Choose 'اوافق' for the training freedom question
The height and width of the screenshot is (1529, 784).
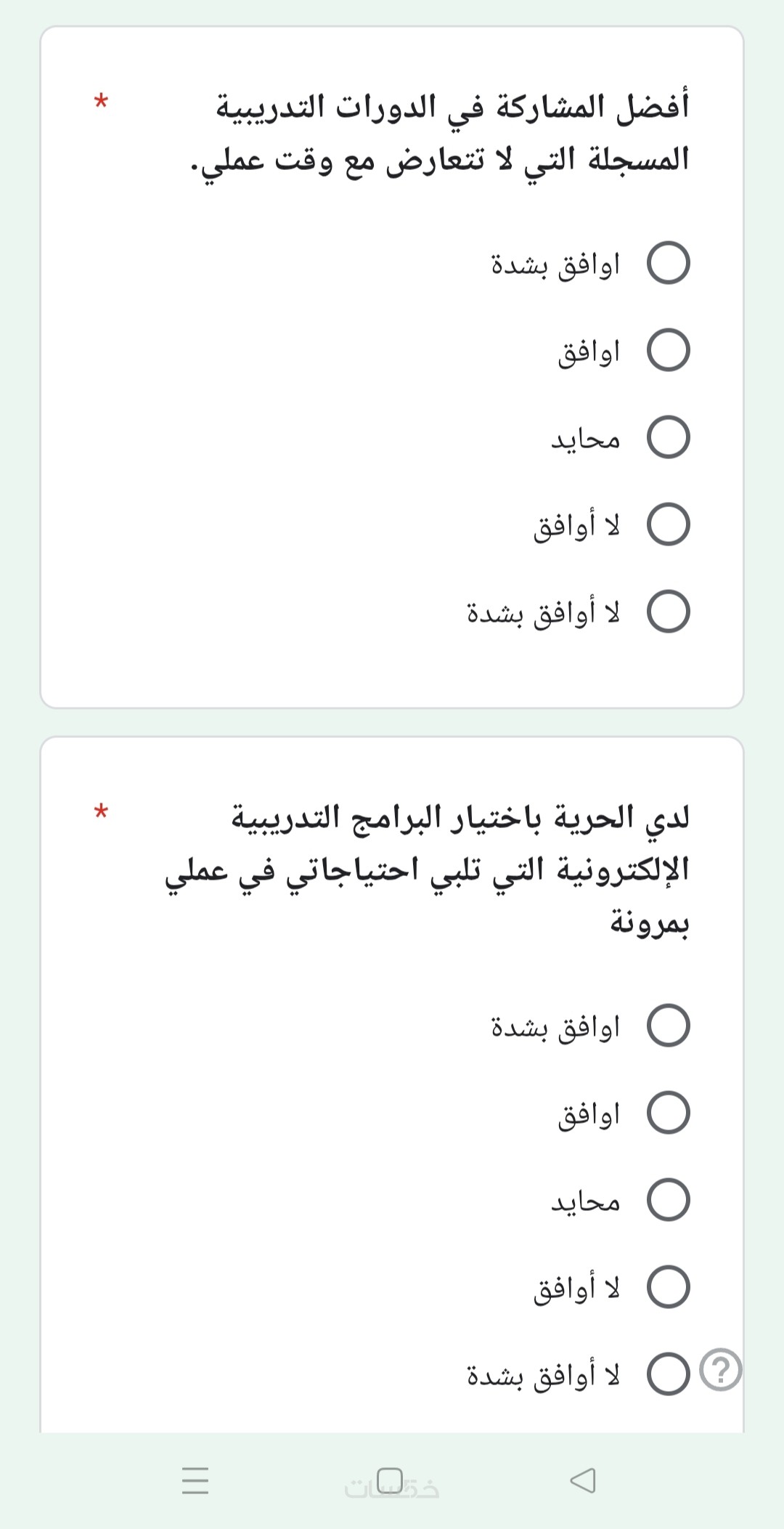point(668,1113)
